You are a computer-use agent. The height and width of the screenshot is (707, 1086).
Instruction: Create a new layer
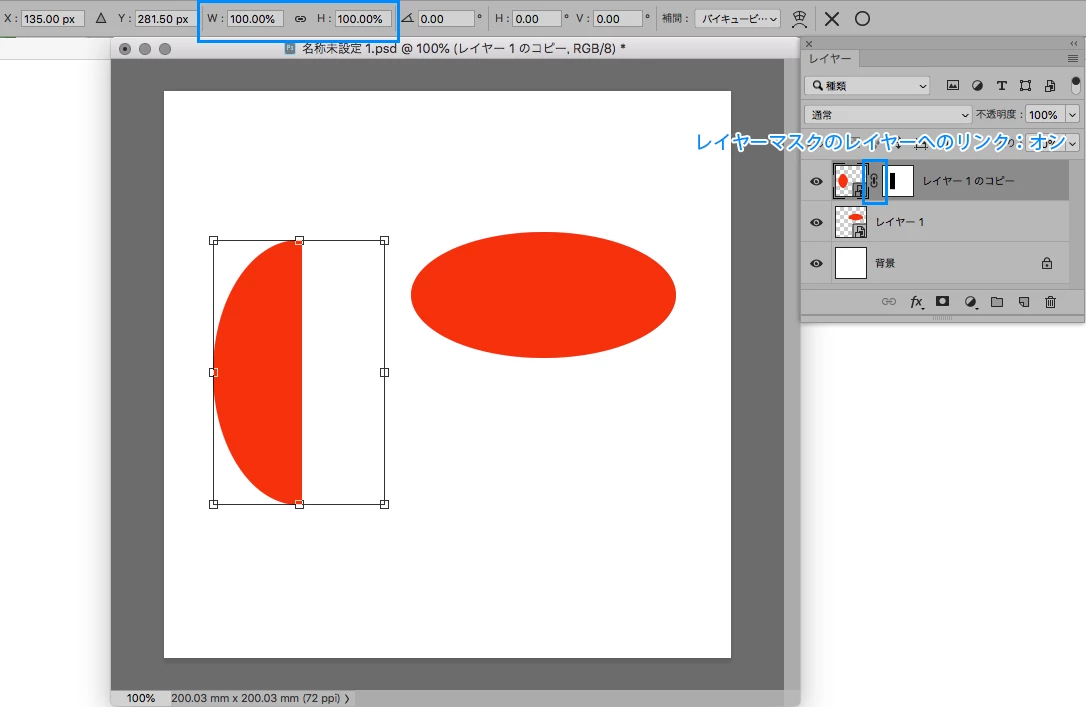click(x=1024, y=302)
